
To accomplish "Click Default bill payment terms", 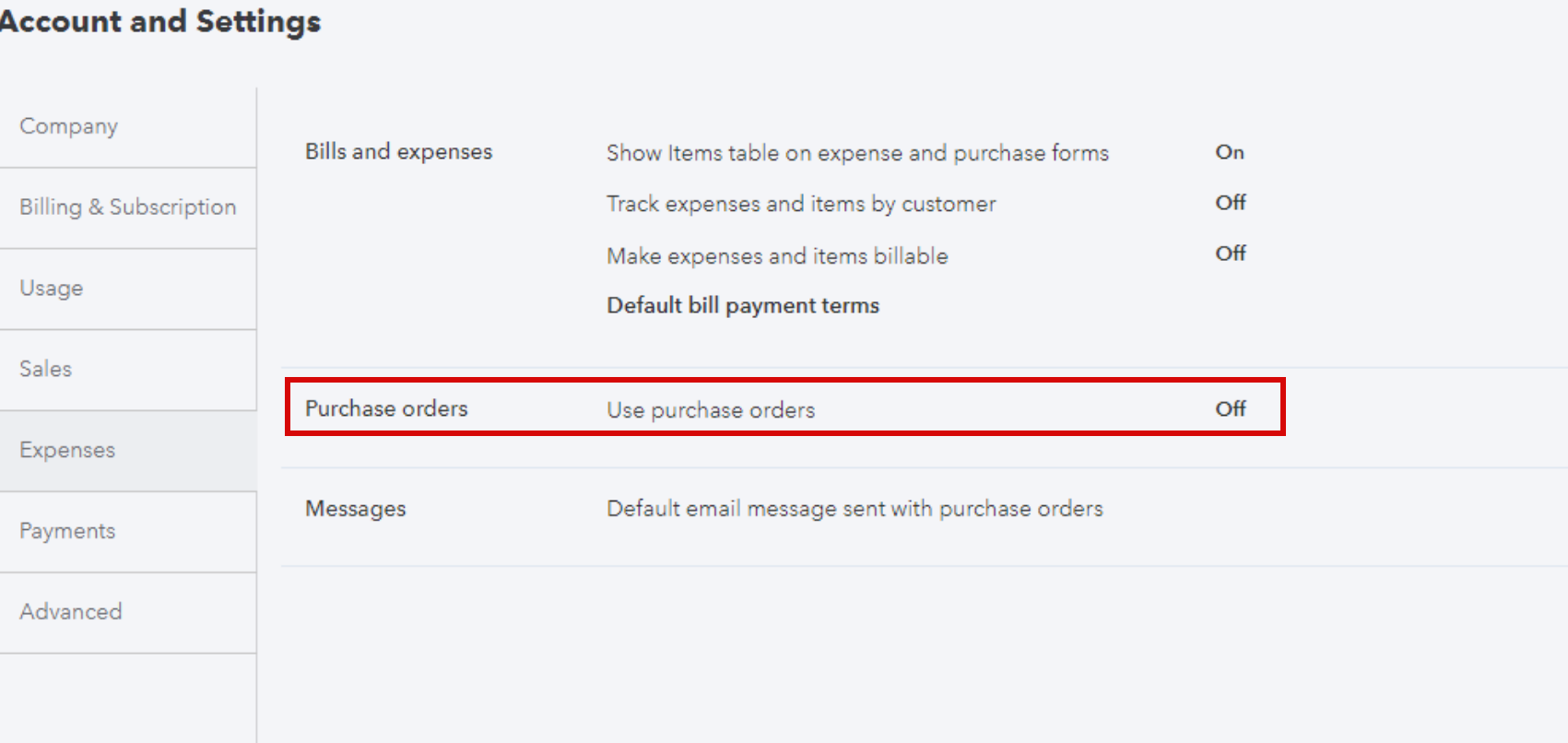I will point(743,305).
